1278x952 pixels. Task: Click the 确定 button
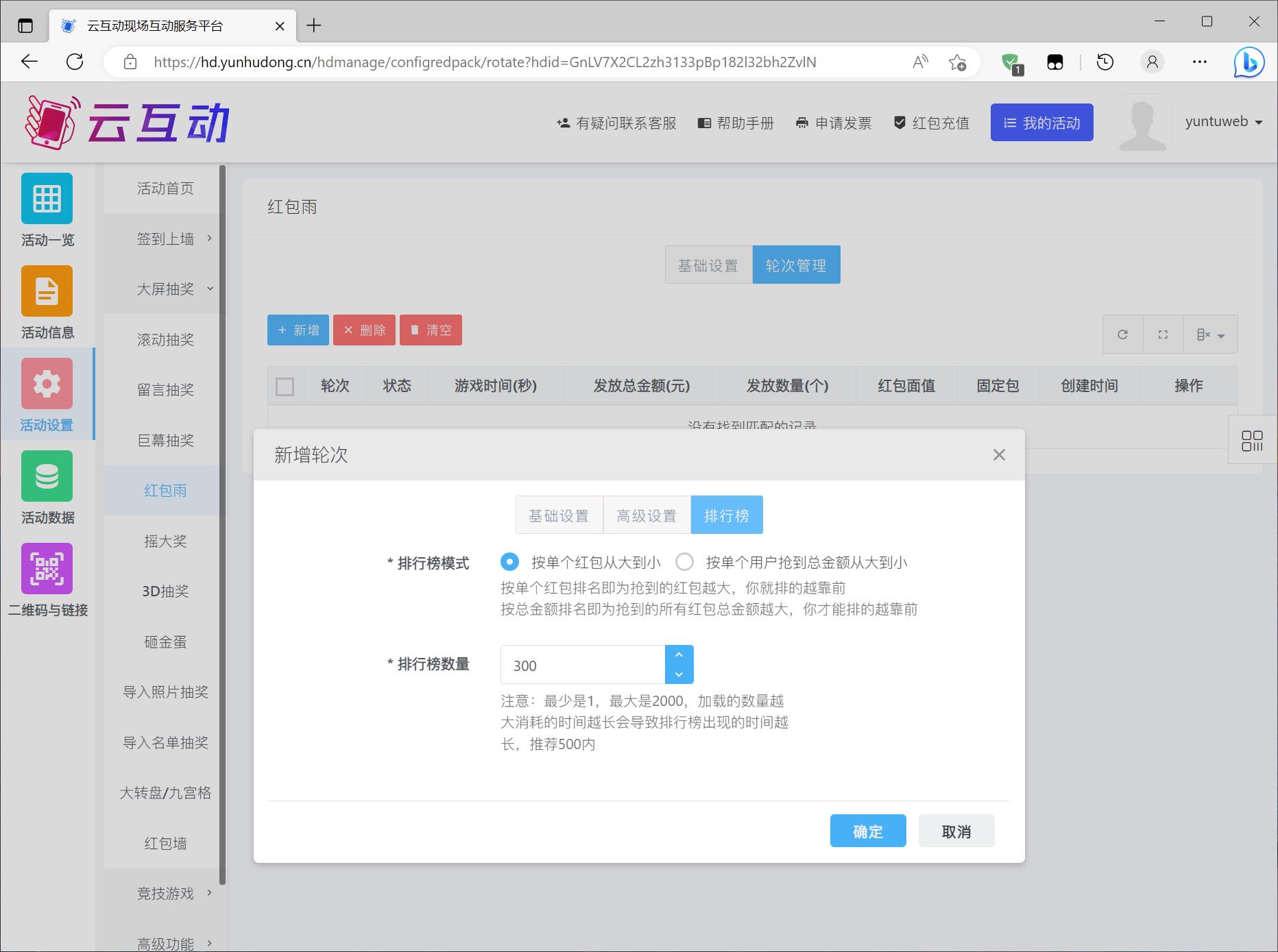[x=867, y=831]
